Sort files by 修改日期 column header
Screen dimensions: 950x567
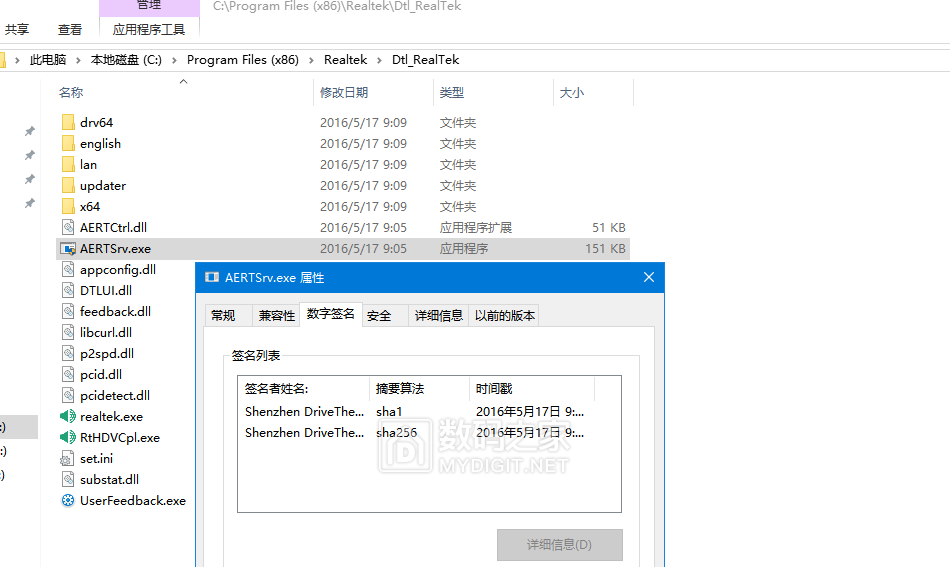pyautogui.click(x=344, y=92)
